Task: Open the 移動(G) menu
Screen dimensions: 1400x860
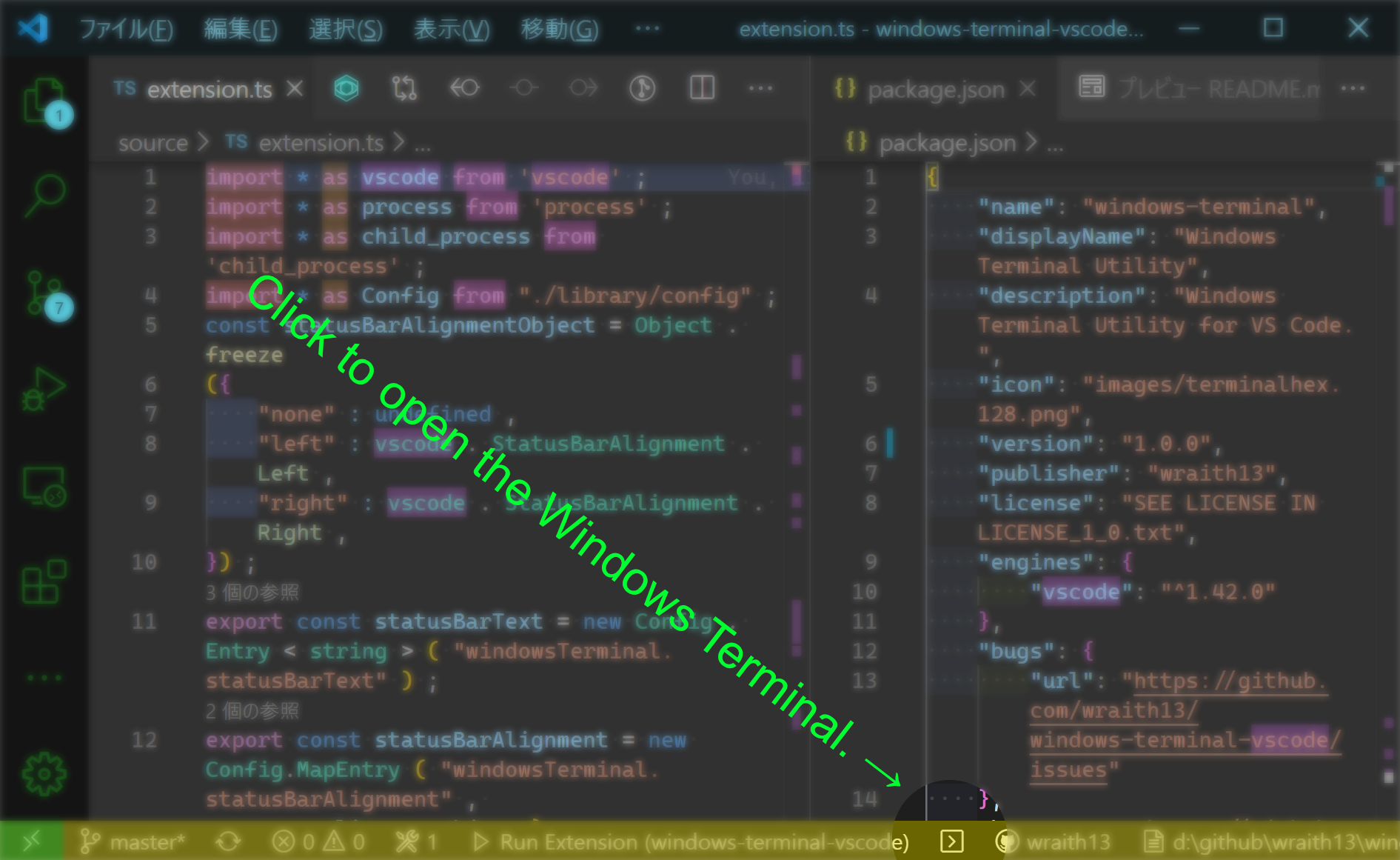Action: tap(560, 30)
